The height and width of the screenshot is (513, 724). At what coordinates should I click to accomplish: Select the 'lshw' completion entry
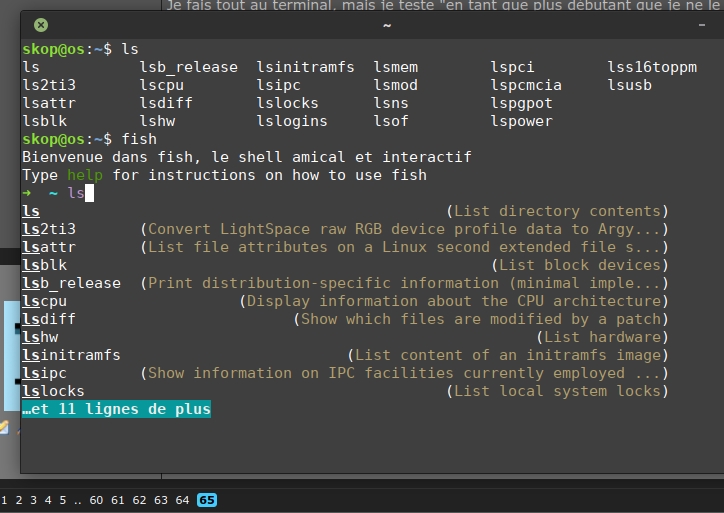40,337
